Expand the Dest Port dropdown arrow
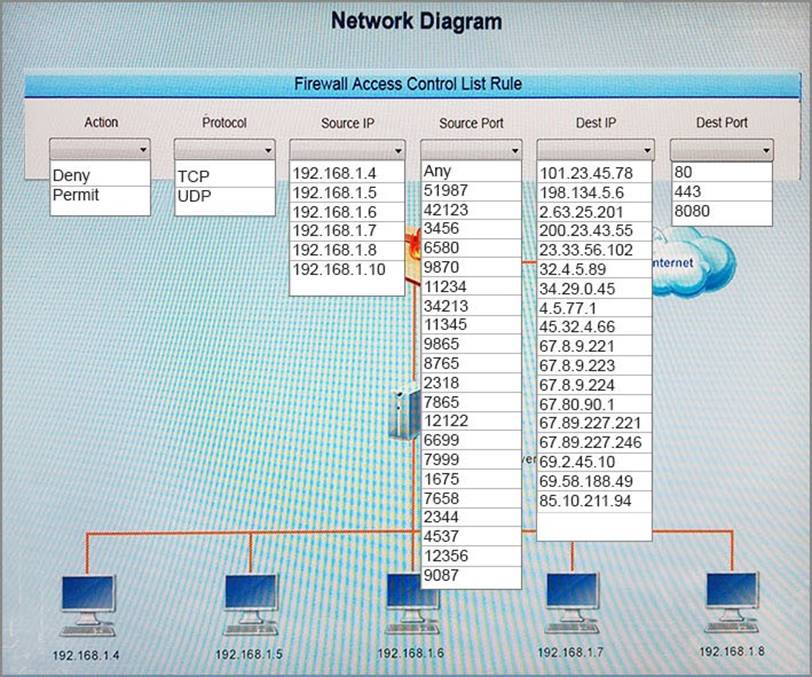The width and height of the screenshot is (812, 677). click(x=766, y=150)
